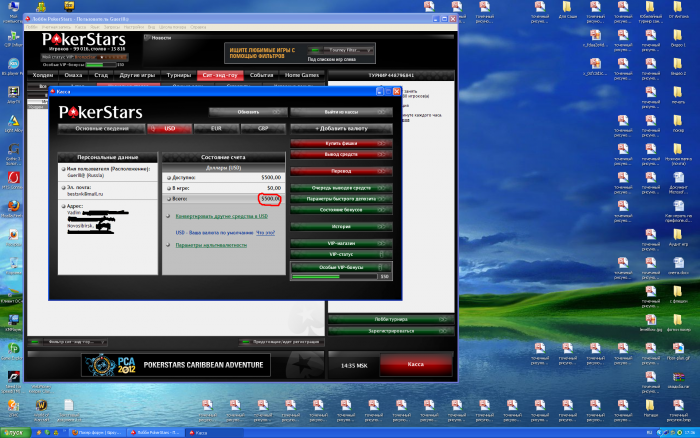Open Mozilla Firefox desktop icon
The width and height of the screenshot is (700, 438).
pos(13,209)
